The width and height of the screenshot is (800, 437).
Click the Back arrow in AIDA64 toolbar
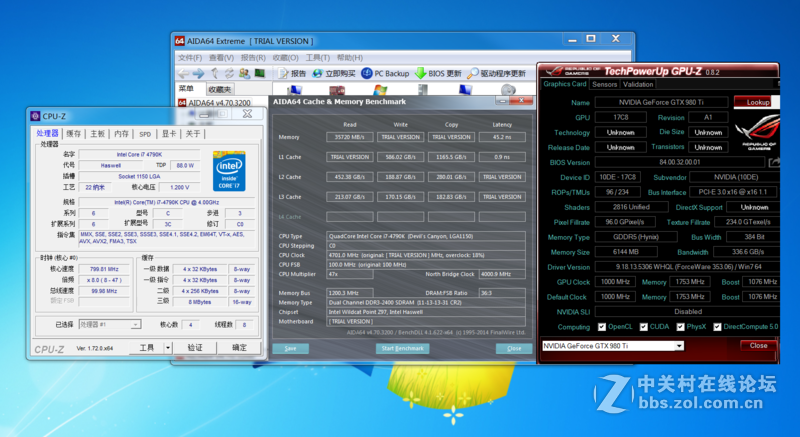click(x=183, y=73)
